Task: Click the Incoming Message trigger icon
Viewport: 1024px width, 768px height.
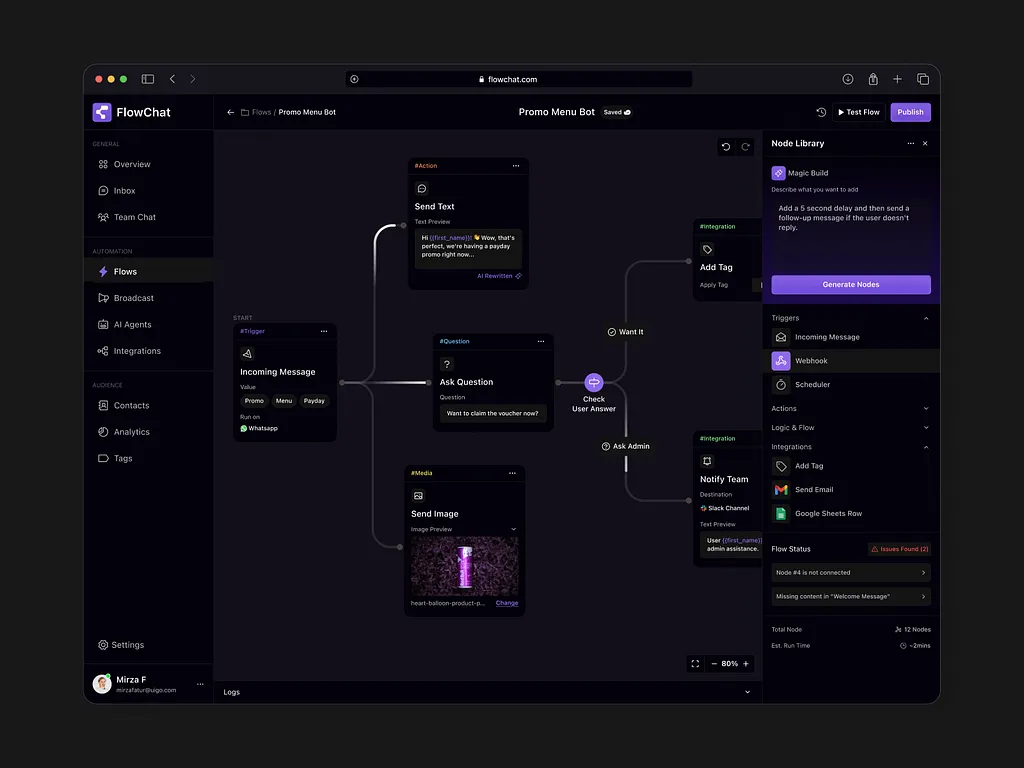Action: (781, 337)
